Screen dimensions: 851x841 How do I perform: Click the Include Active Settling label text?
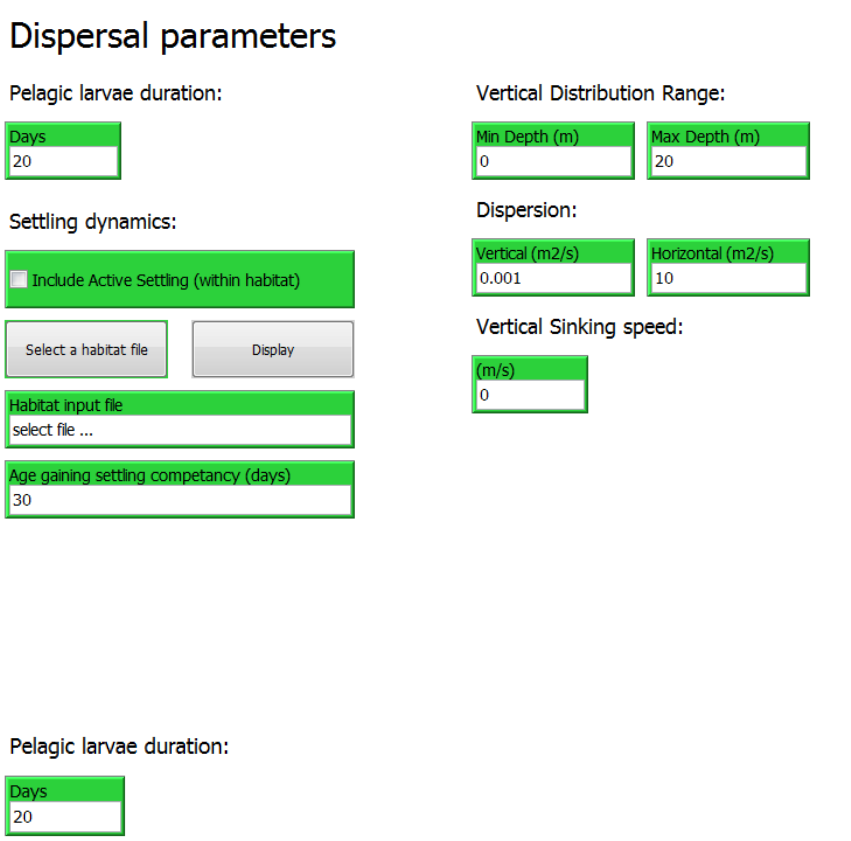pyautogui.click(x=166, y=280)
